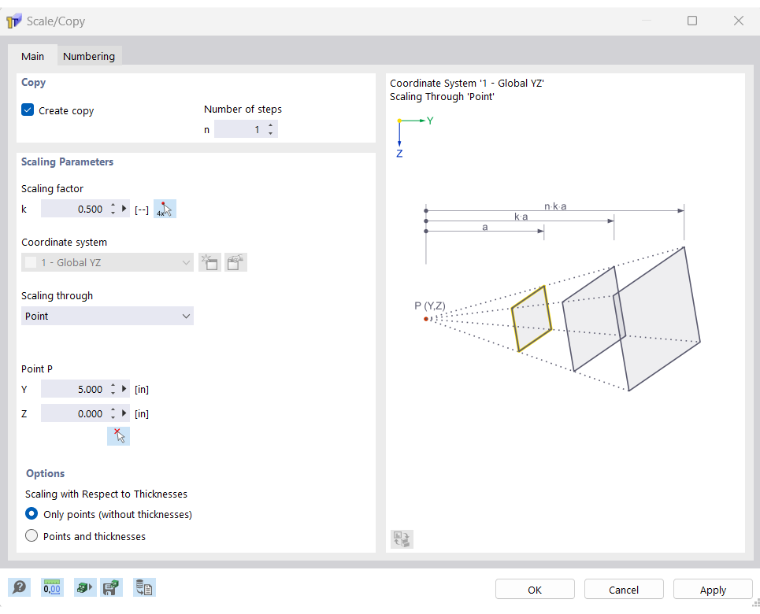
Task: Click the number of steps n field
Action: [240, 129]
